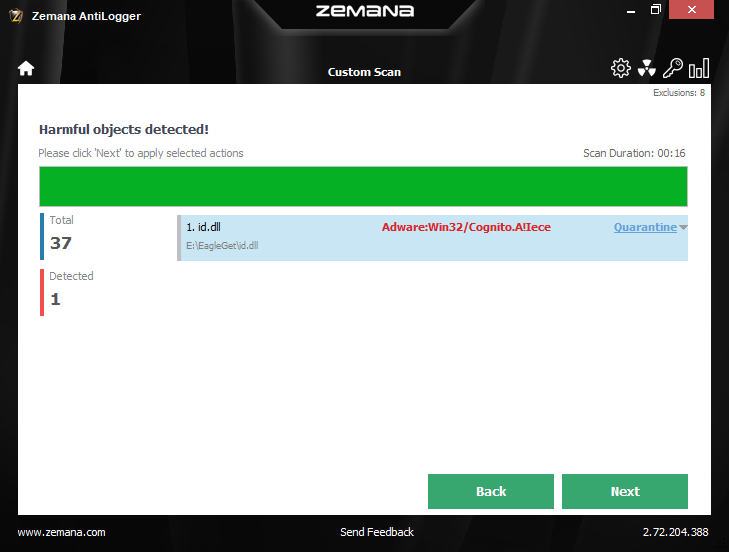The width and height of the screenshot is (729, 552).
Task: Open license key icon
Action: coord(672,68)
